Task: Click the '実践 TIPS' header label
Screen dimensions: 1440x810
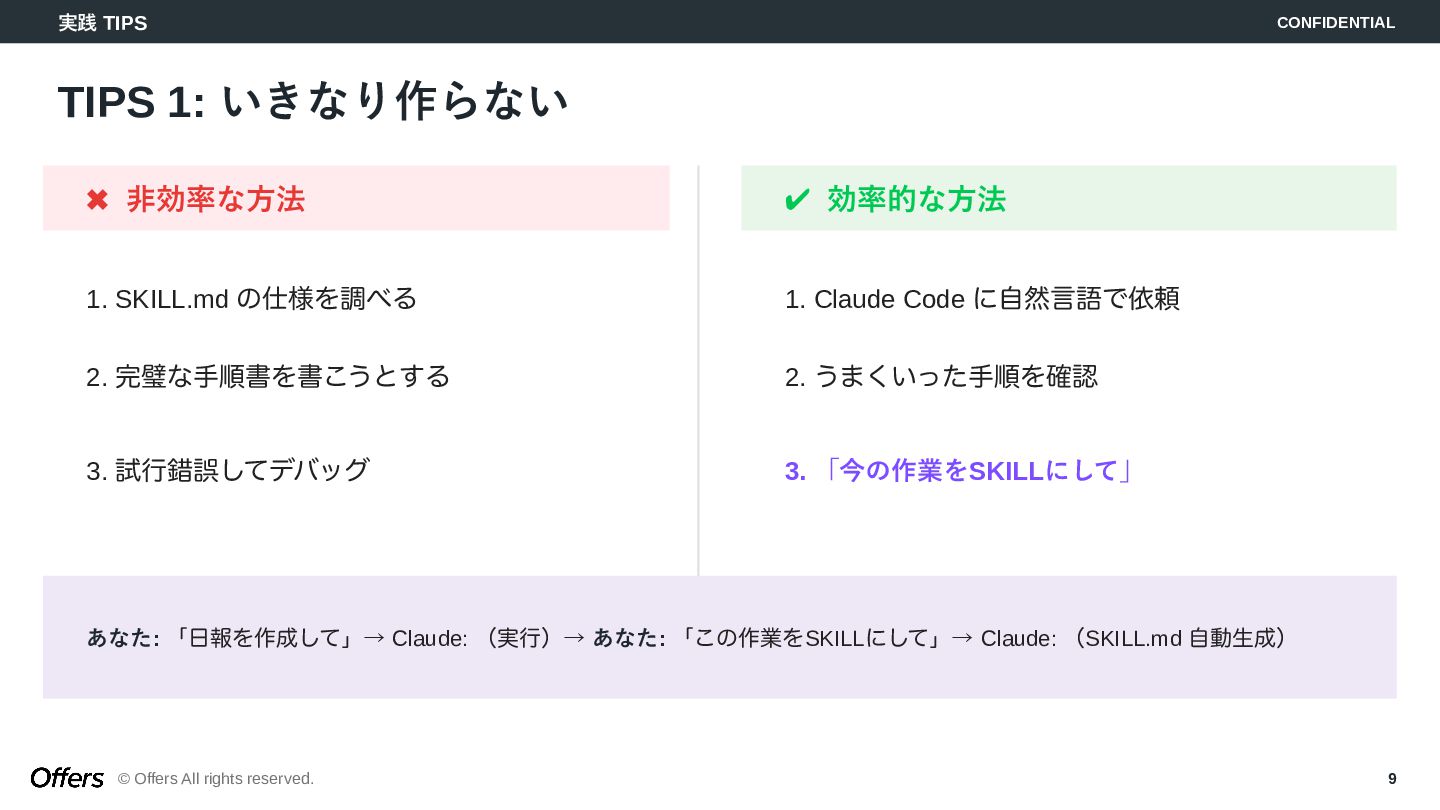Action: coord(103,23)
